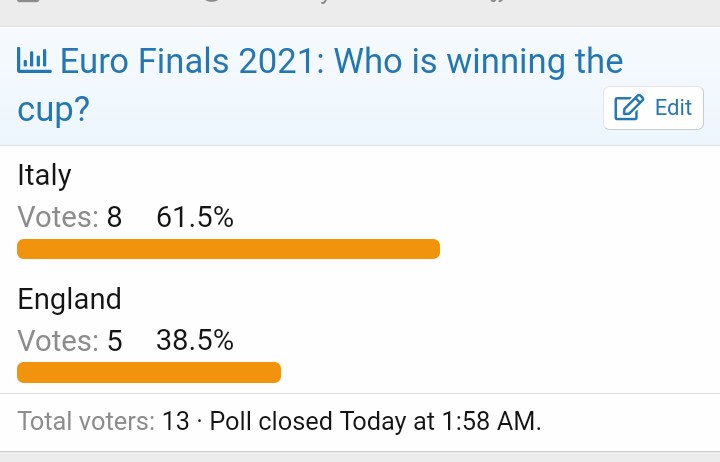The width and height of the screenshot is (720, 462).
Task: Click the "Votes:" label under Italy
Action: [58, 217]
